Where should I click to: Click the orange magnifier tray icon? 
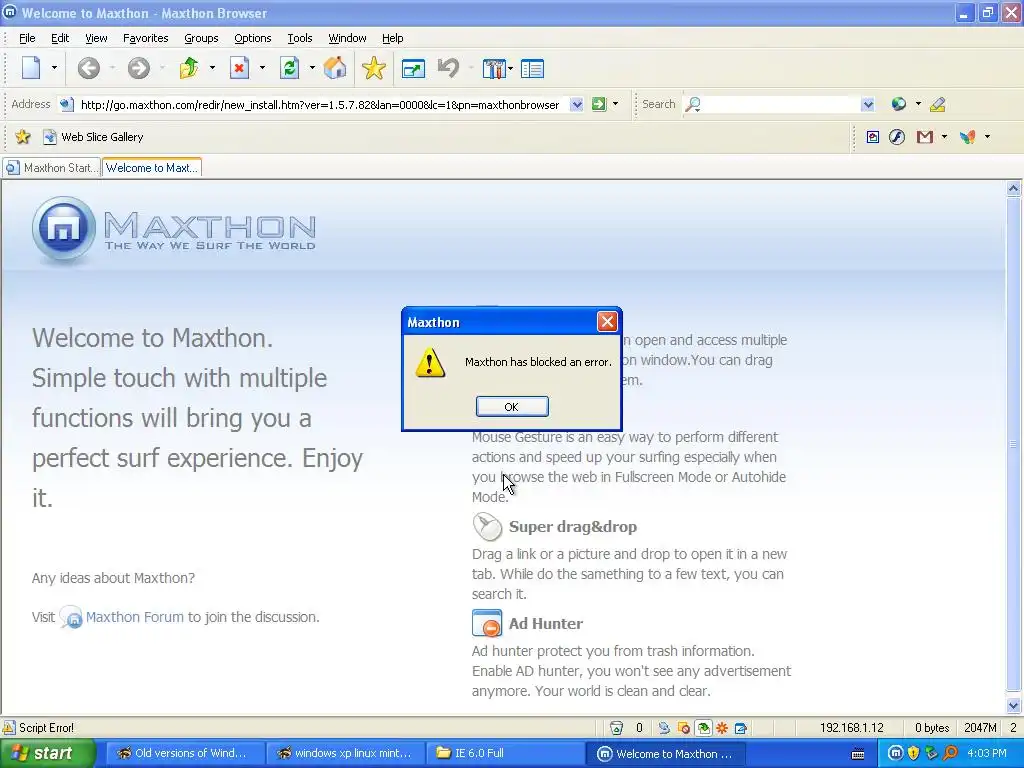pyautogui.click(x=950, y=753)
